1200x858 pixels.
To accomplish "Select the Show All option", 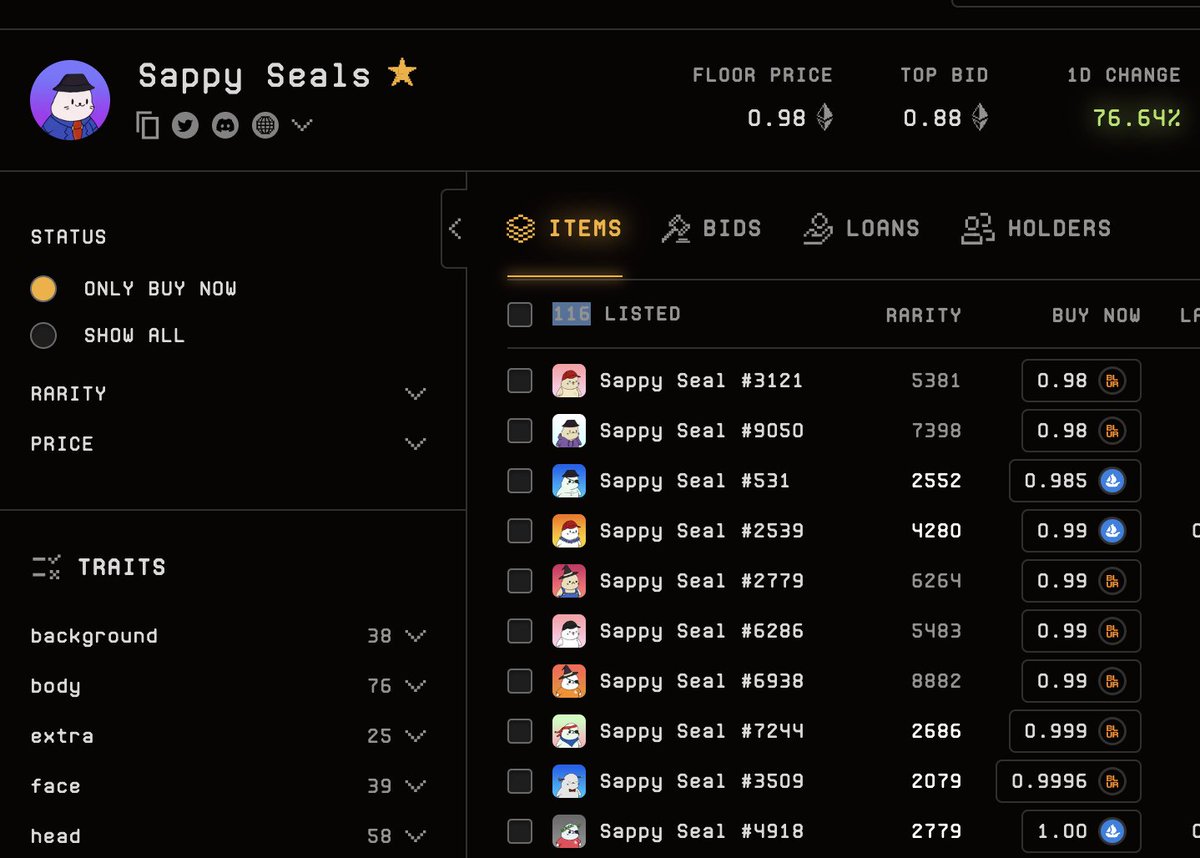I will point(108,335).
